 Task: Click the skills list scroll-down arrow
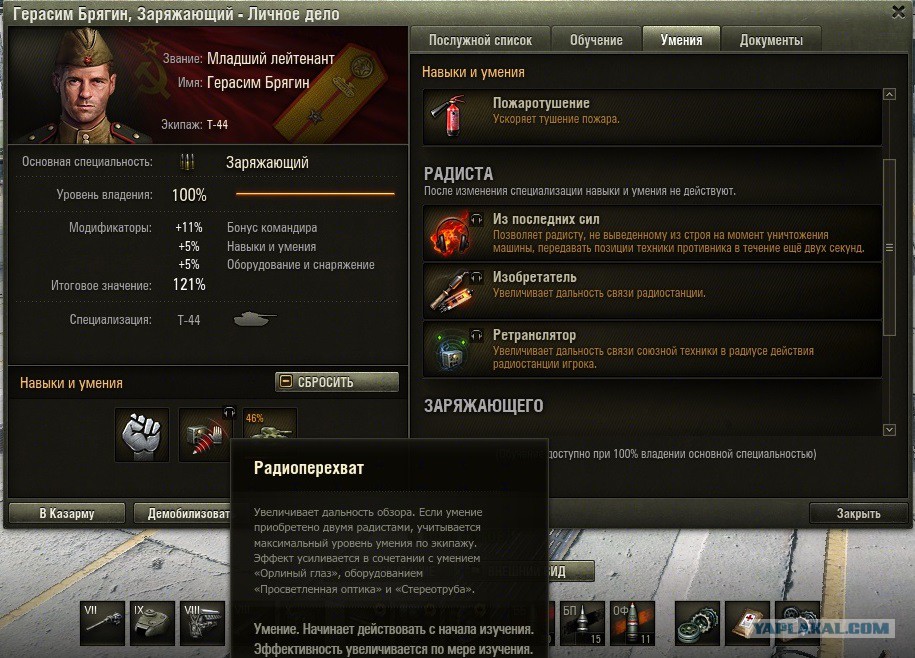889,430
